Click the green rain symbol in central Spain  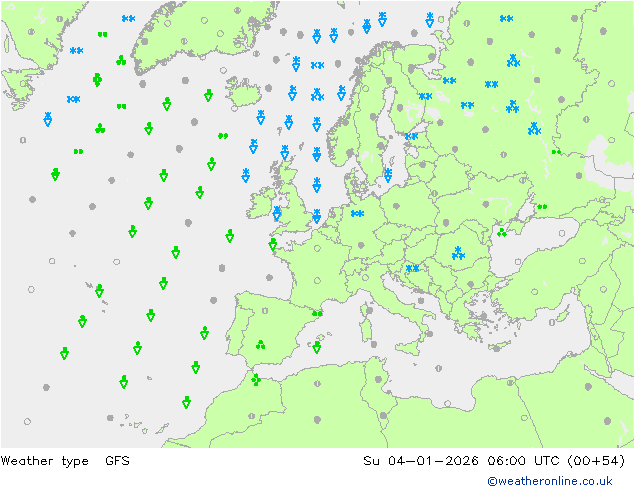[260, 344]
